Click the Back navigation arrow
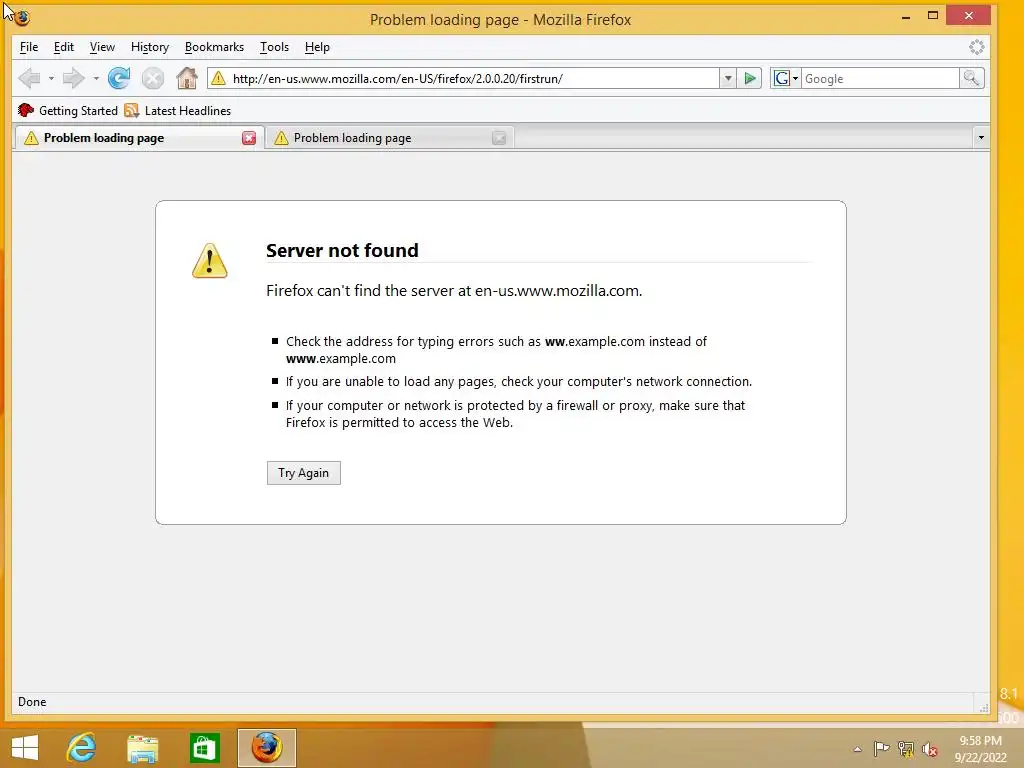 coord(29,78)
